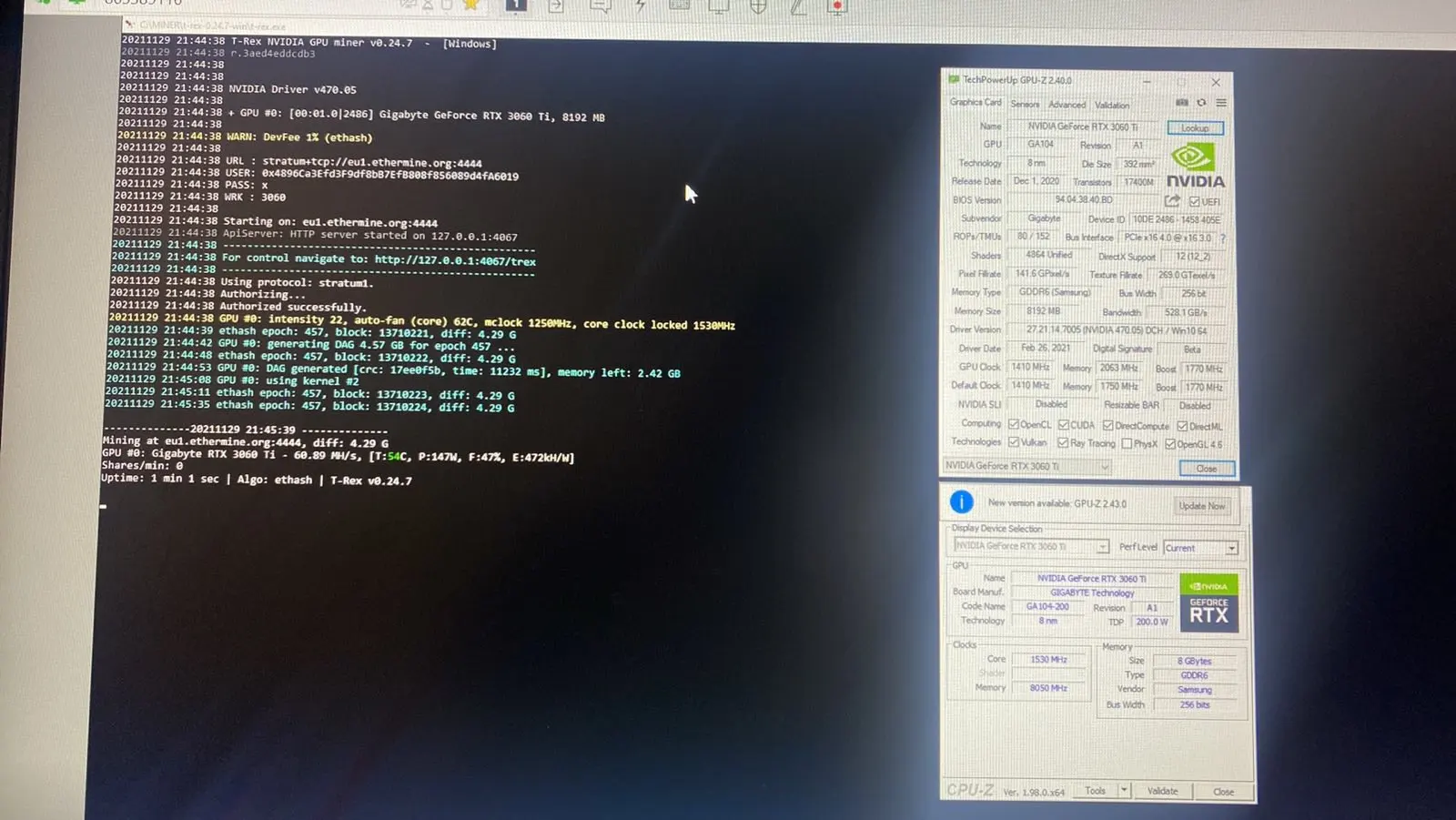Click the Release Date value Dec 1, 2020

click(x=1036, y=181)
